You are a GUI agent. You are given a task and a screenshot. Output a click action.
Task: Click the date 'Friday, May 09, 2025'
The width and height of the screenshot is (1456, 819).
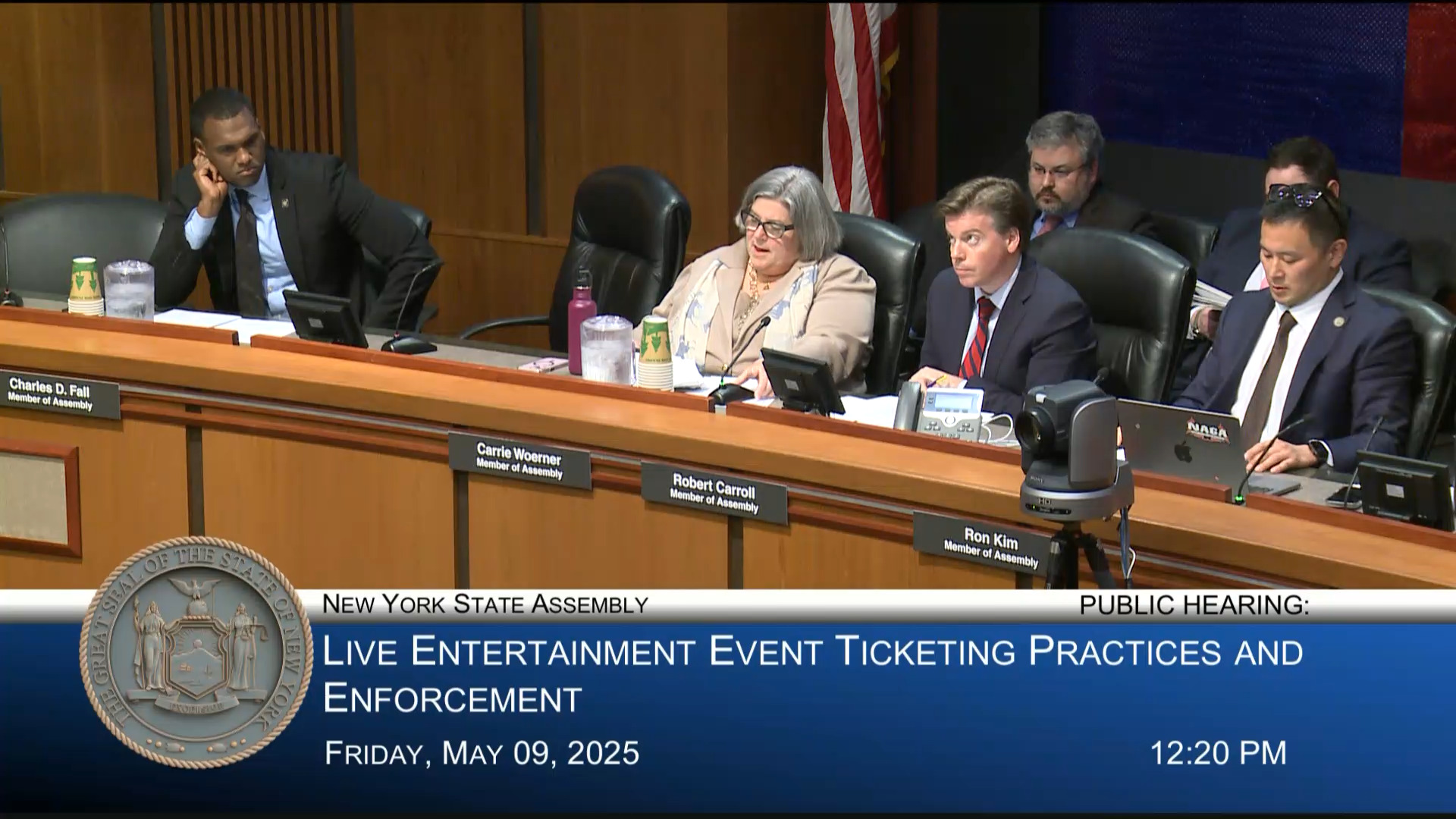482,753
